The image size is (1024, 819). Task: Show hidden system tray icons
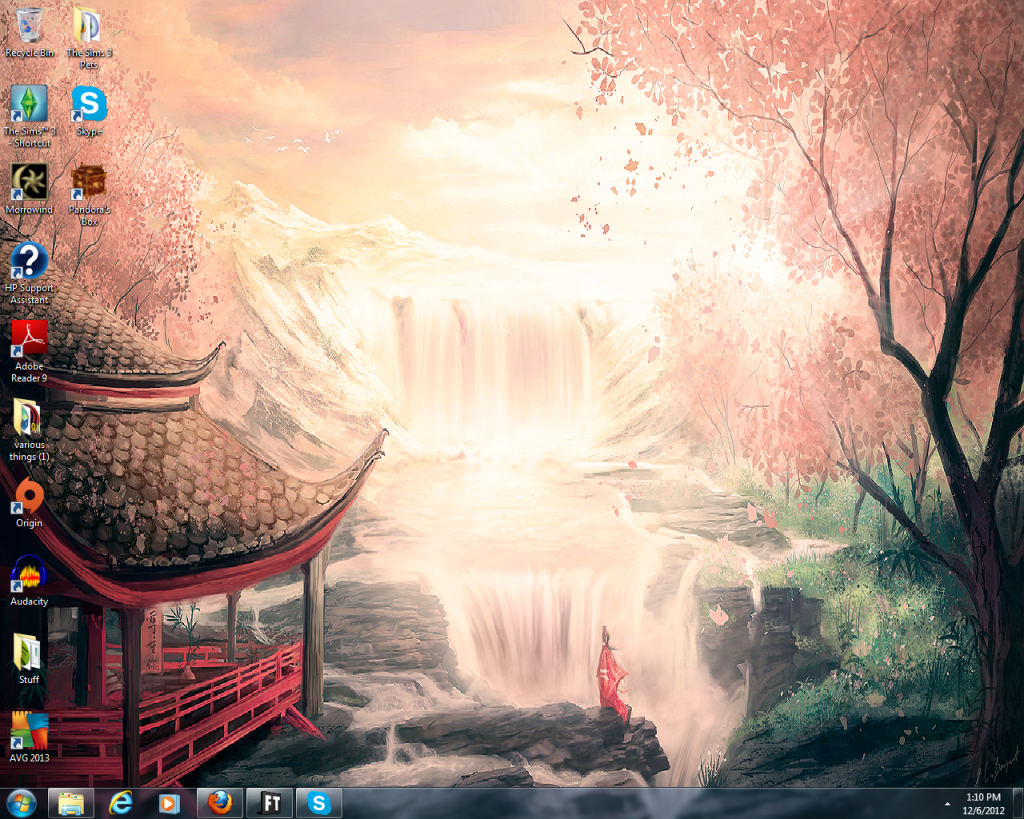(947, 803)
